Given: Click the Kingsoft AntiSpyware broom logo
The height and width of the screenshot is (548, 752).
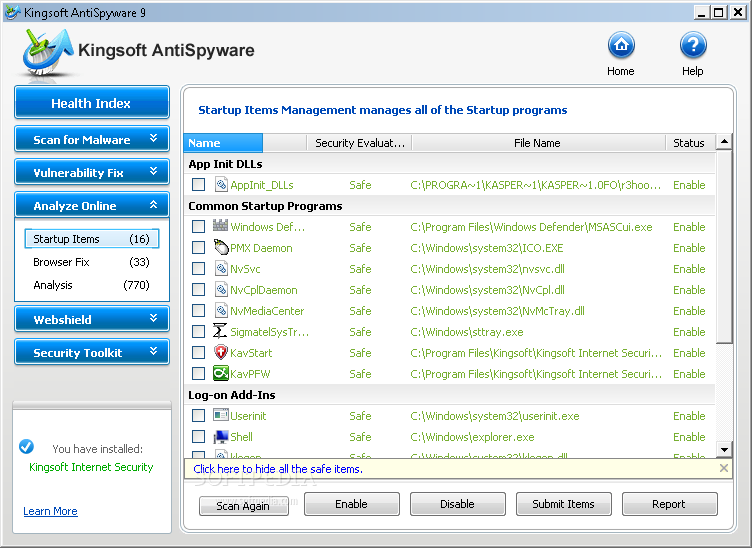Looking at the screenshot, I should pyautogui.click(x=47, y=51).
